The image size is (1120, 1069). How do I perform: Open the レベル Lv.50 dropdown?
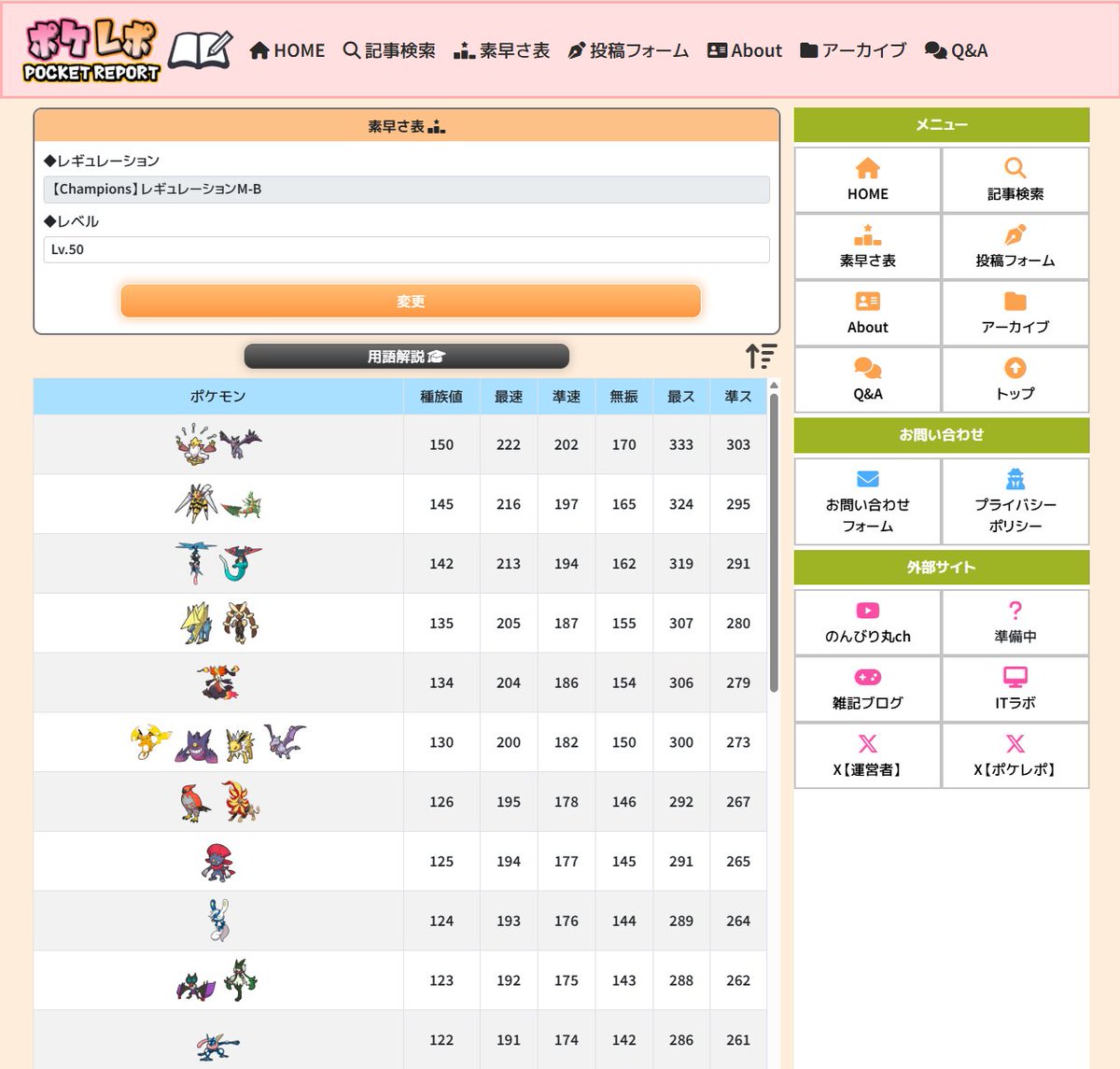[407, 249]
